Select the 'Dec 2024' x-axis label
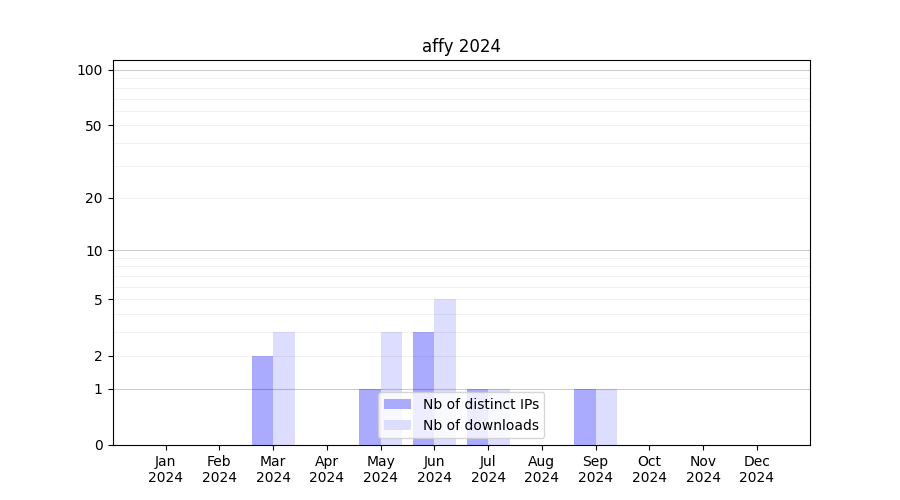Viewport: 900px width, 500px height. click(757, 469)
